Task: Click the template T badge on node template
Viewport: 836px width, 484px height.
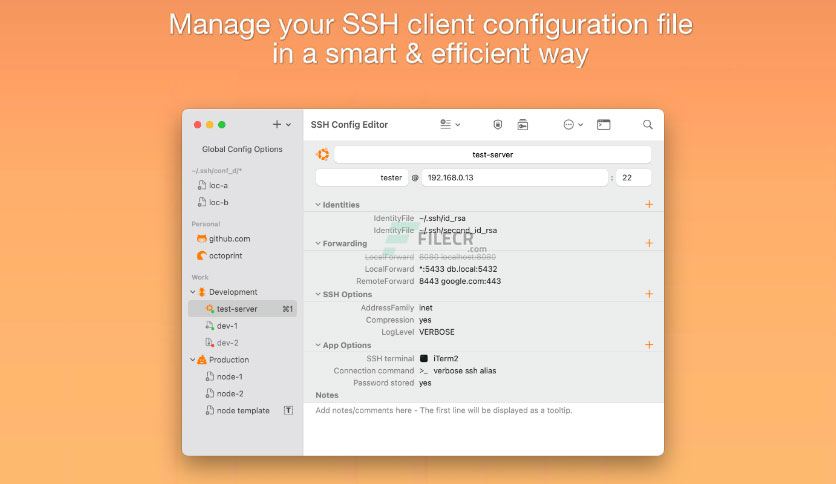Action: point(288,410)
